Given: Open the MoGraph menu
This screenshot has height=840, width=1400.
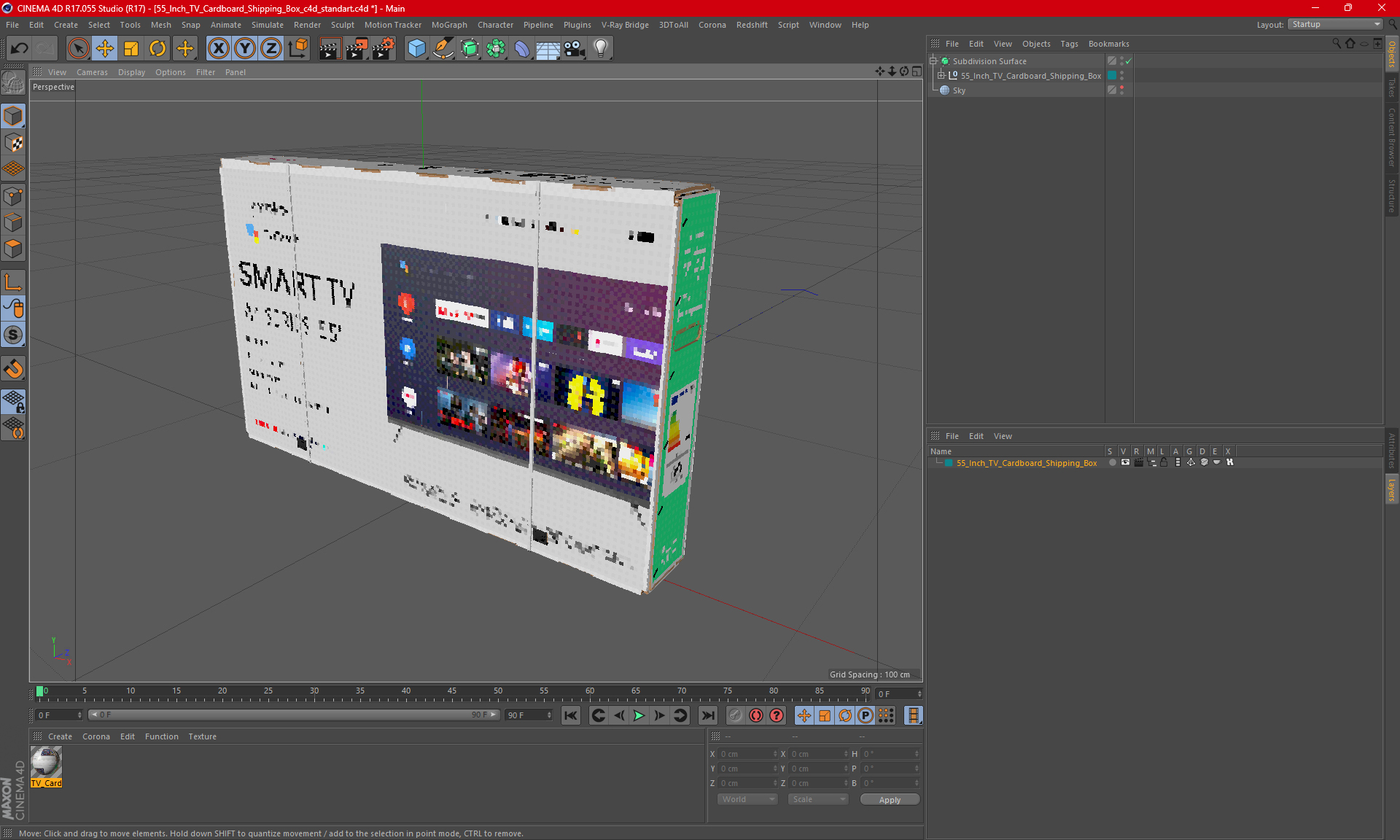Looking at the screenshot, I should pos(449,25).
